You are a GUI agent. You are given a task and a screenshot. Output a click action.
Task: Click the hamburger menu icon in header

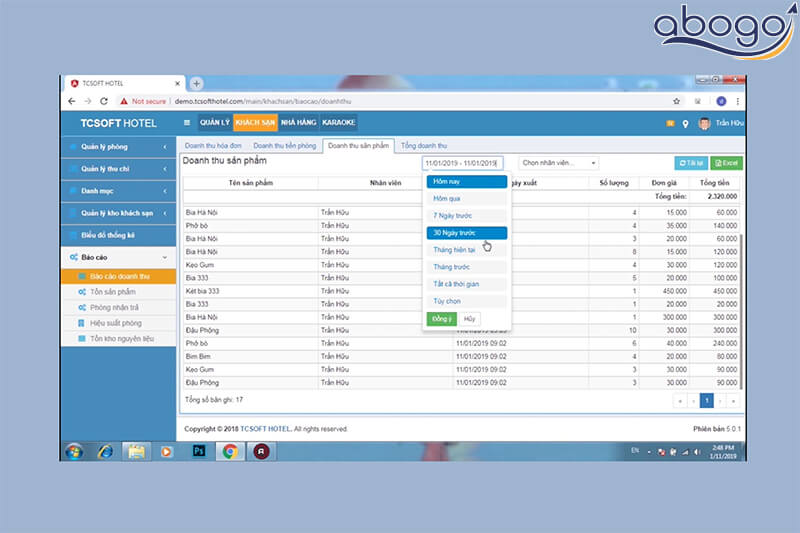point(187,123)
